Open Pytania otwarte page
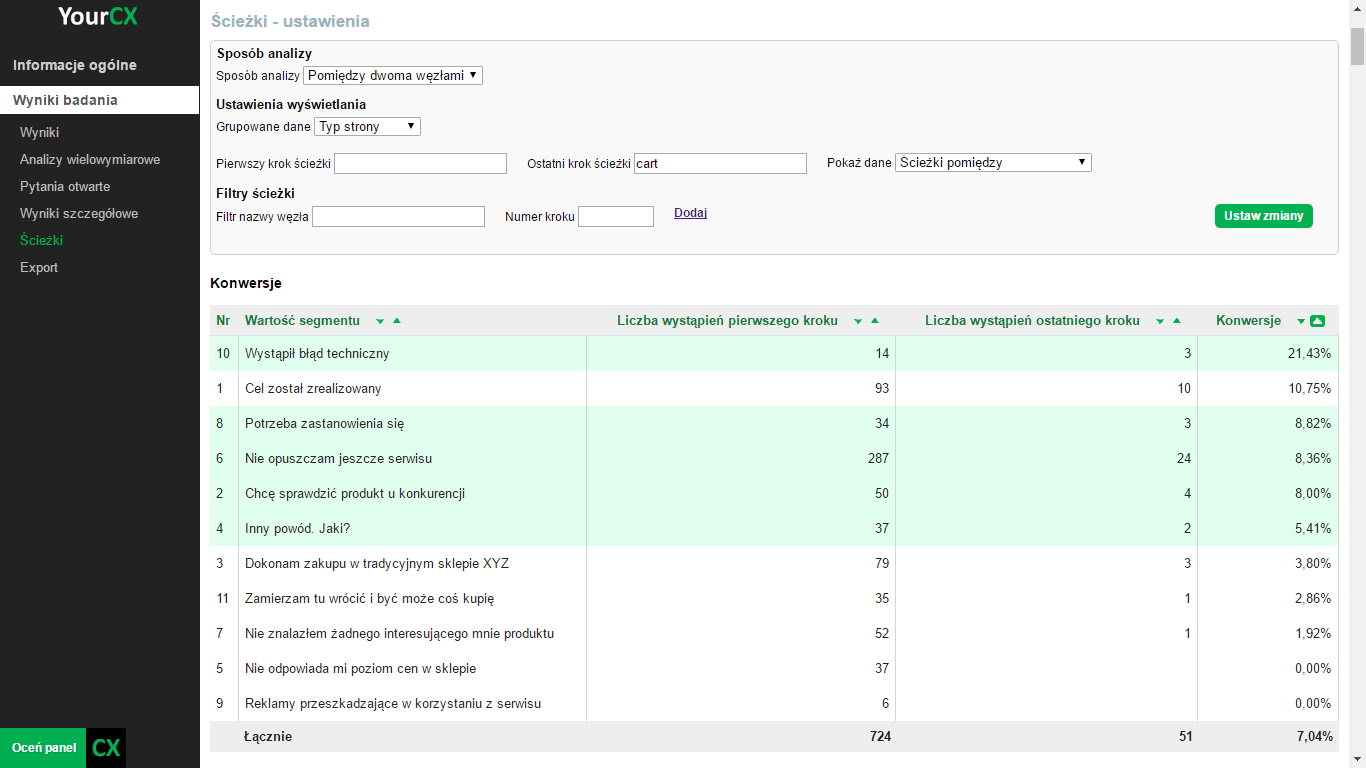 point(65,186)
